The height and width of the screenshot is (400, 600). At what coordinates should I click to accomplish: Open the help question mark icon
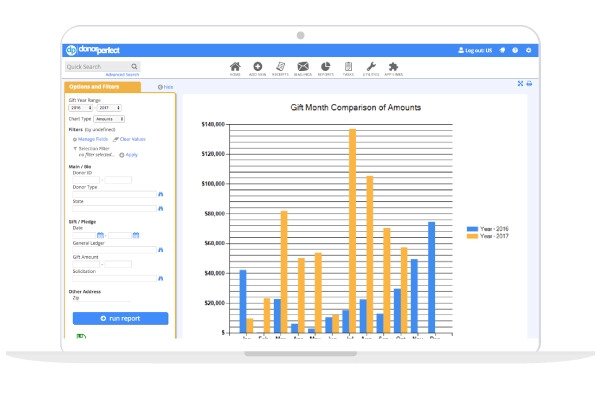(515, 50)
